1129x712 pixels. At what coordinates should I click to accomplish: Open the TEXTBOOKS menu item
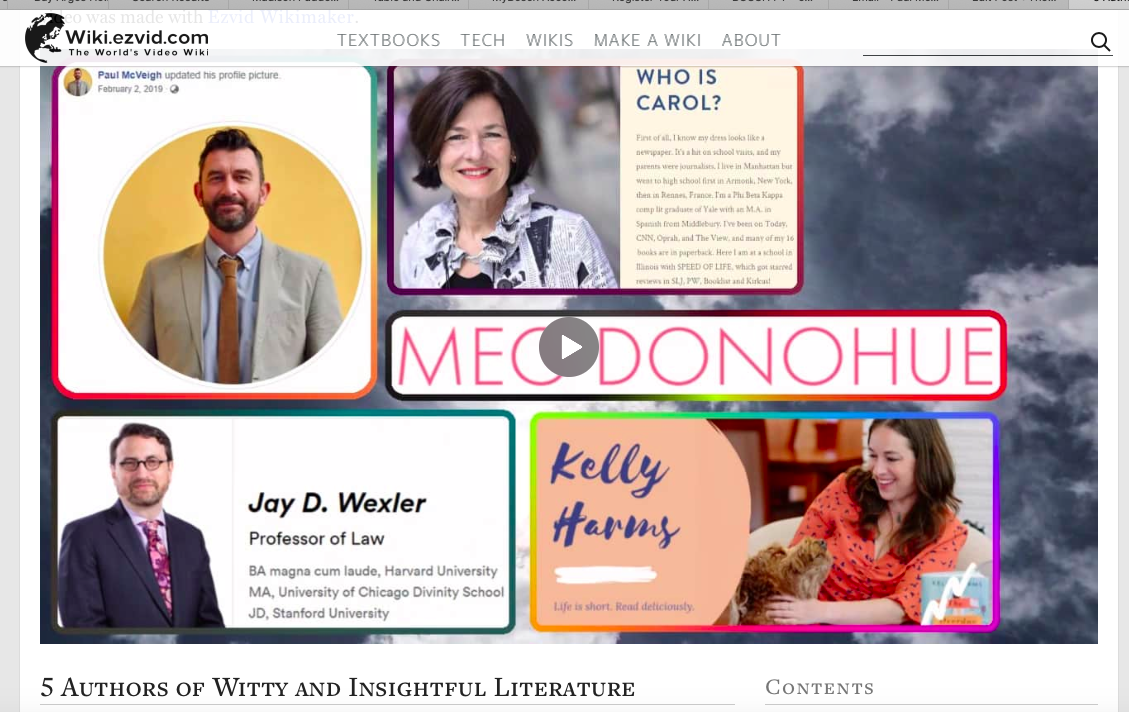tap(388, 40)
